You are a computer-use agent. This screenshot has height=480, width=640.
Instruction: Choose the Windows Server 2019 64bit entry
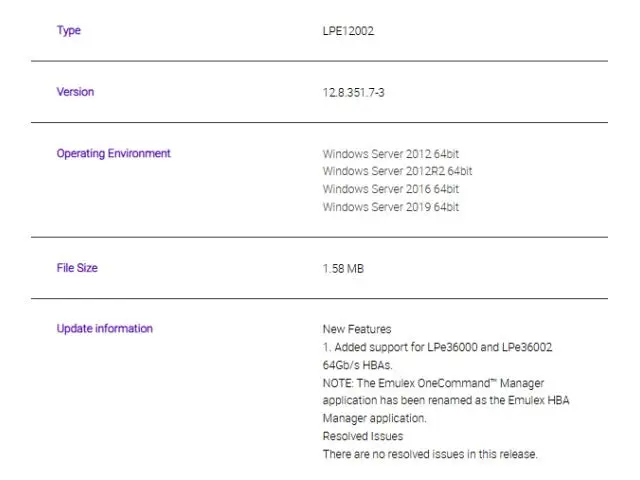[x=391, y=207]
